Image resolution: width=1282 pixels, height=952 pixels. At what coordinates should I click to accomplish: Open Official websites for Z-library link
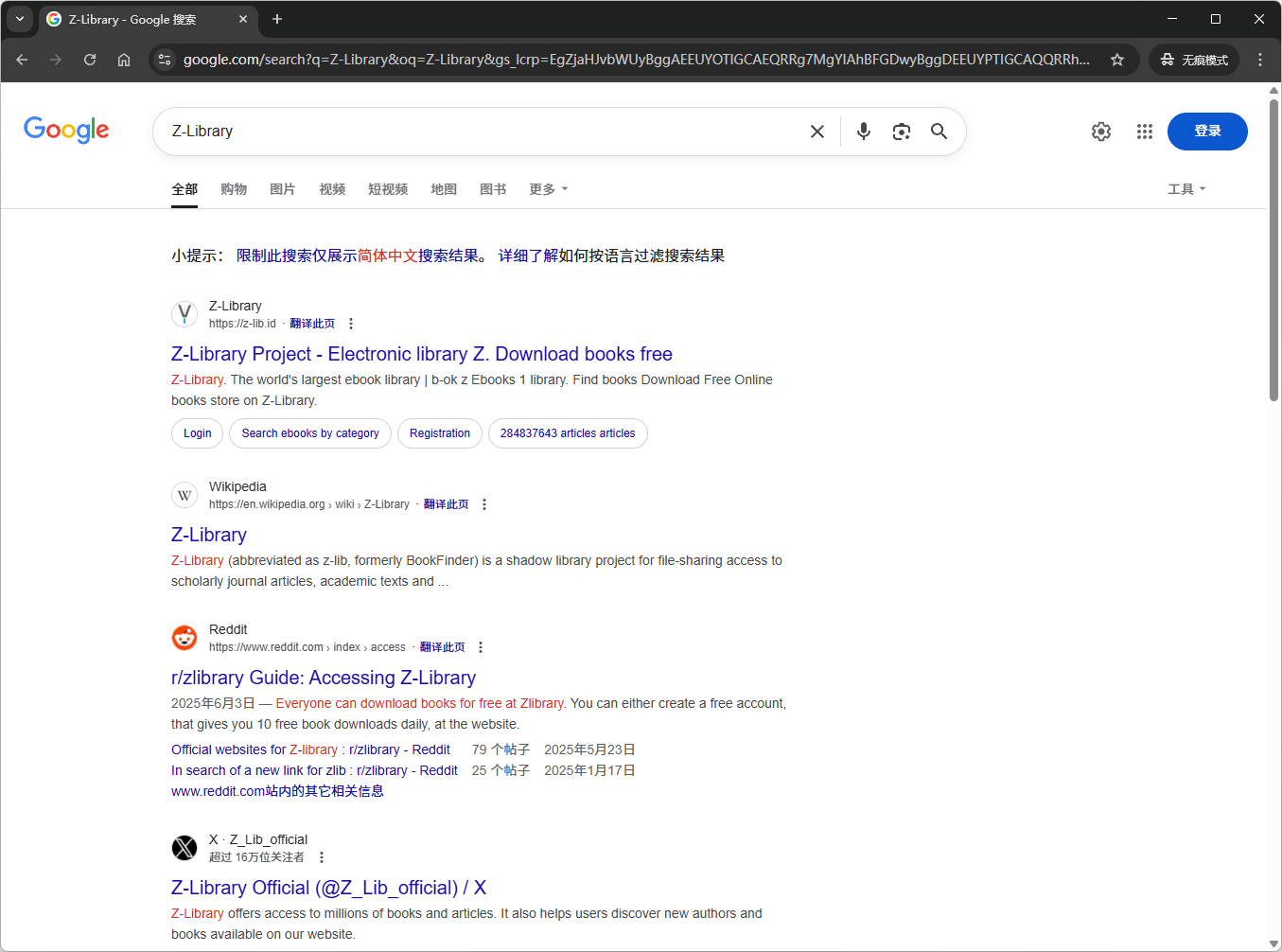(310, 749)
